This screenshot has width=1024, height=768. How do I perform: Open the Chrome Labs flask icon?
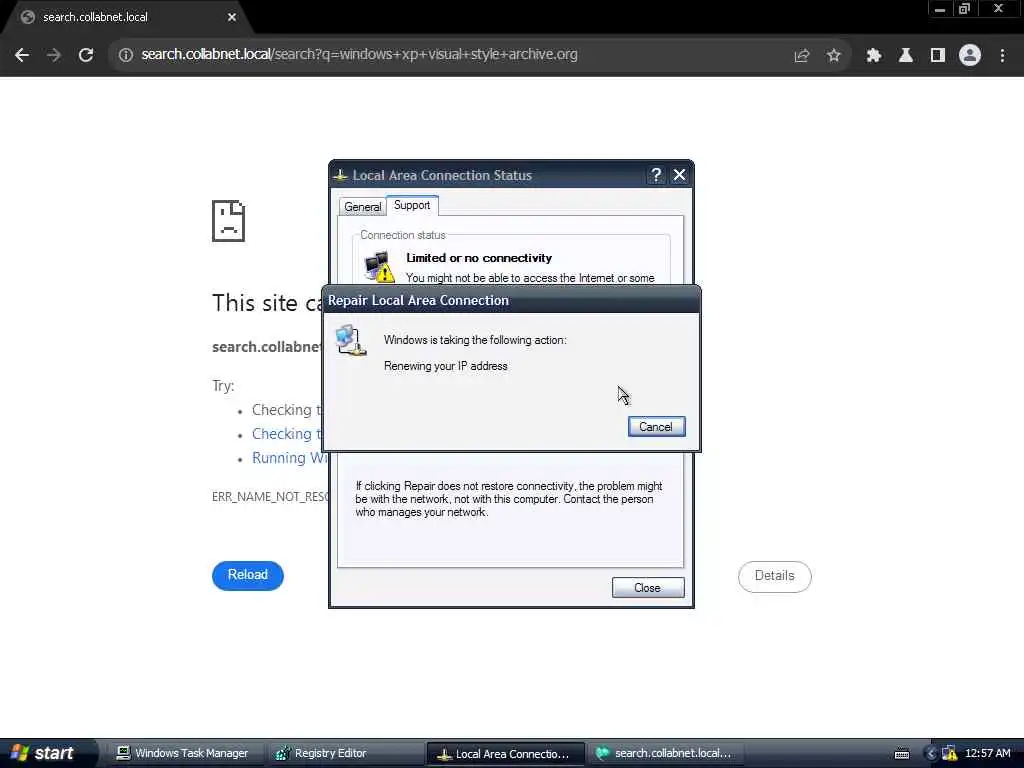(x=905, y=56)
